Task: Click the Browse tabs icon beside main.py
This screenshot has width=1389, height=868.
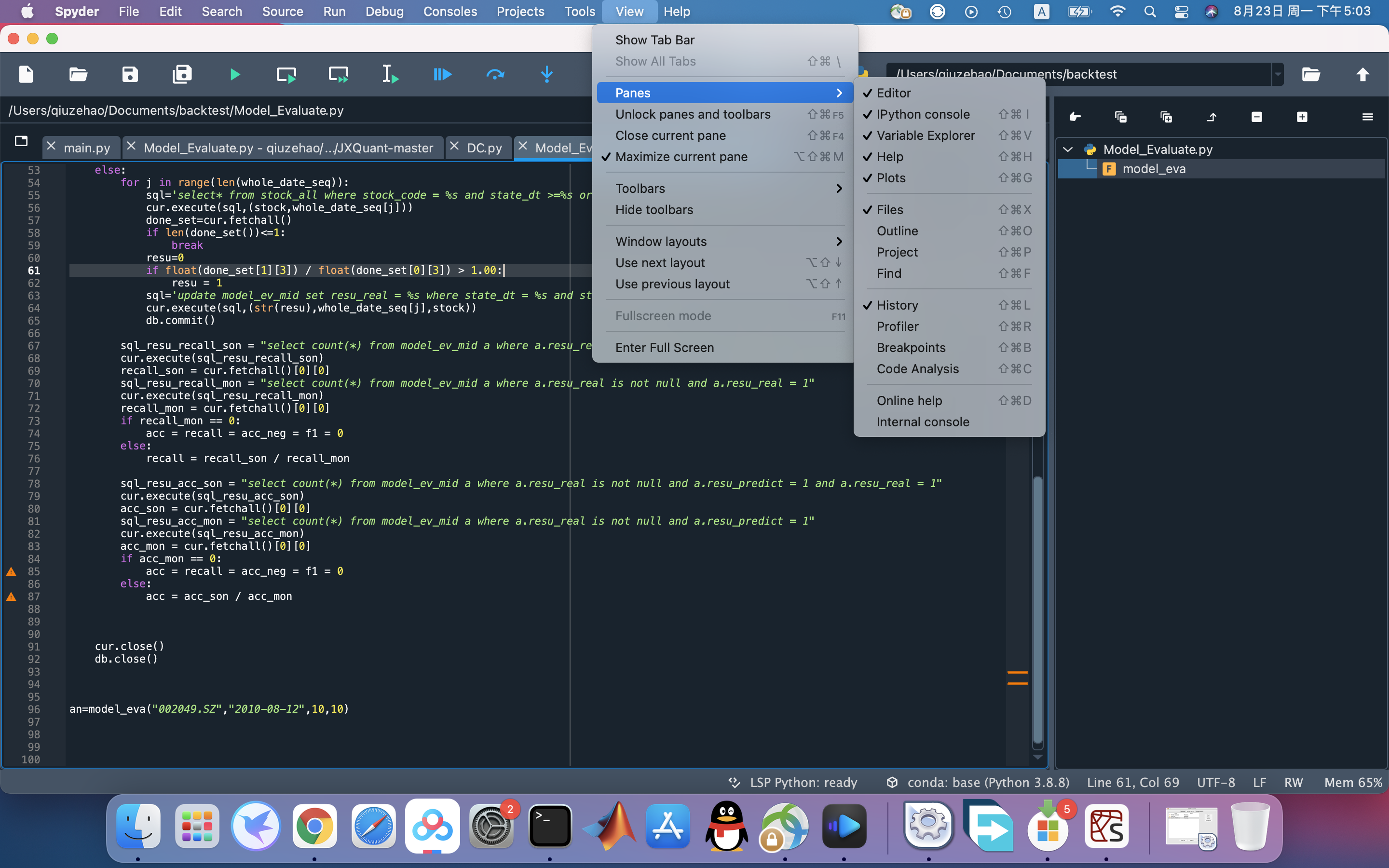Action: pos(21,141)
